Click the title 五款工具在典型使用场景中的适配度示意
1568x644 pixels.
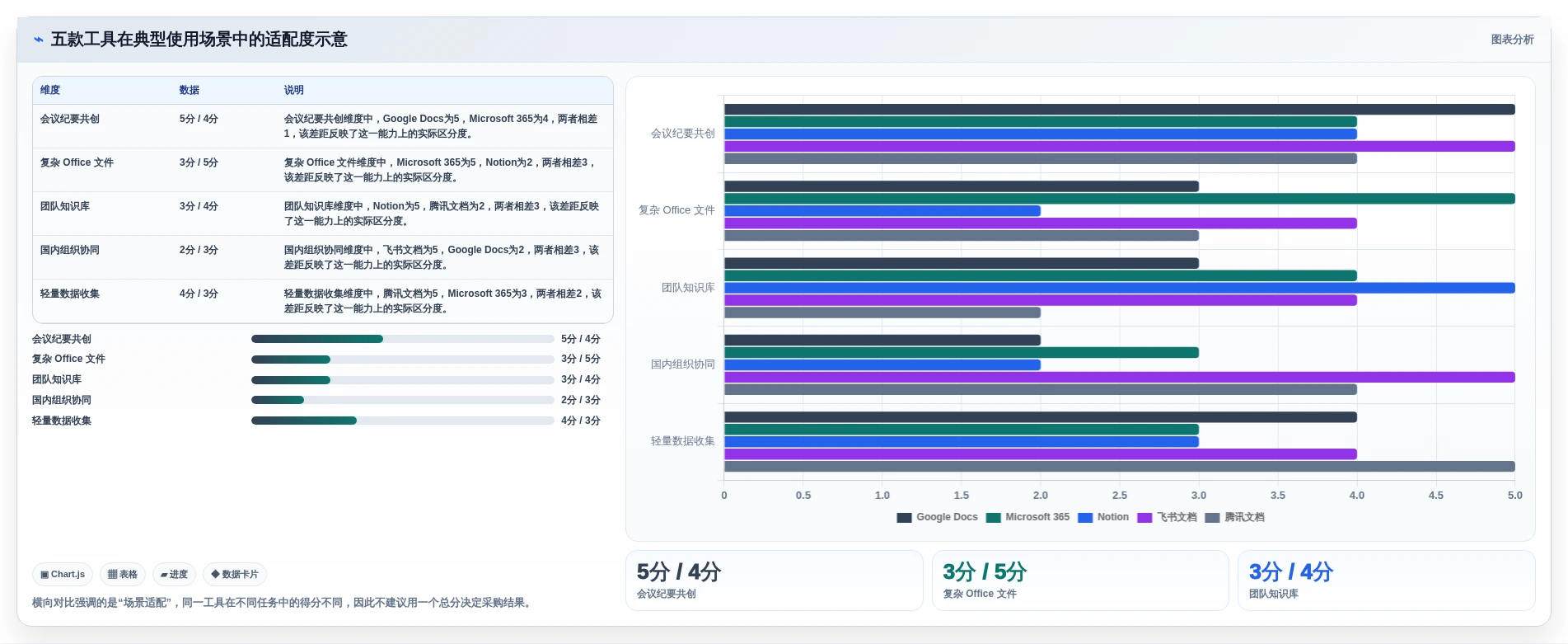(199, 40)
